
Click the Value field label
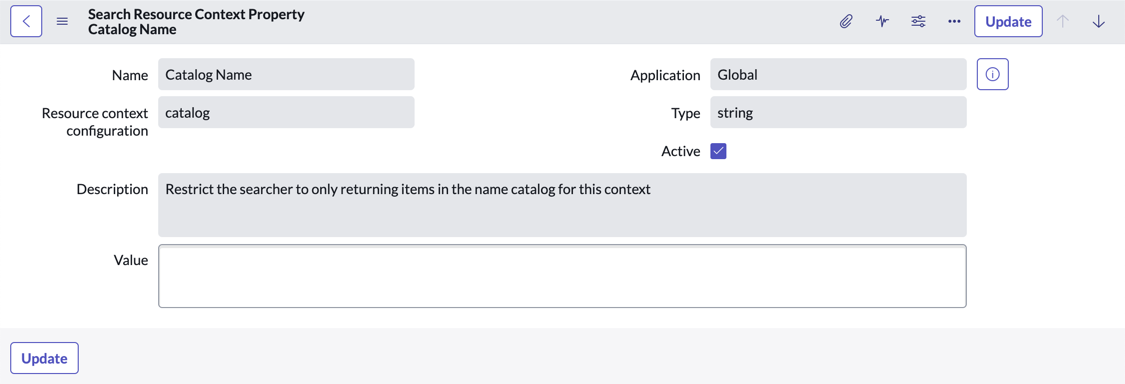point(131,261)
